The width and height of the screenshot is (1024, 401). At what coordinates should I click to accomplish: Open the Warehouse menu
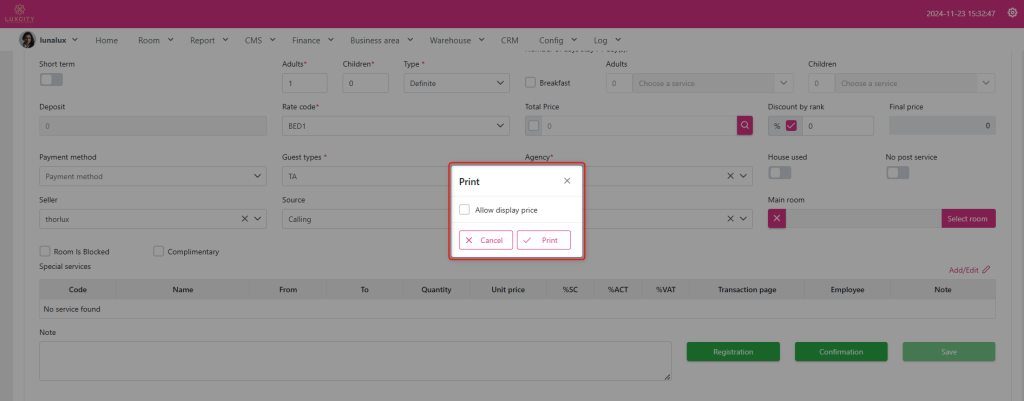click(456, 40)
